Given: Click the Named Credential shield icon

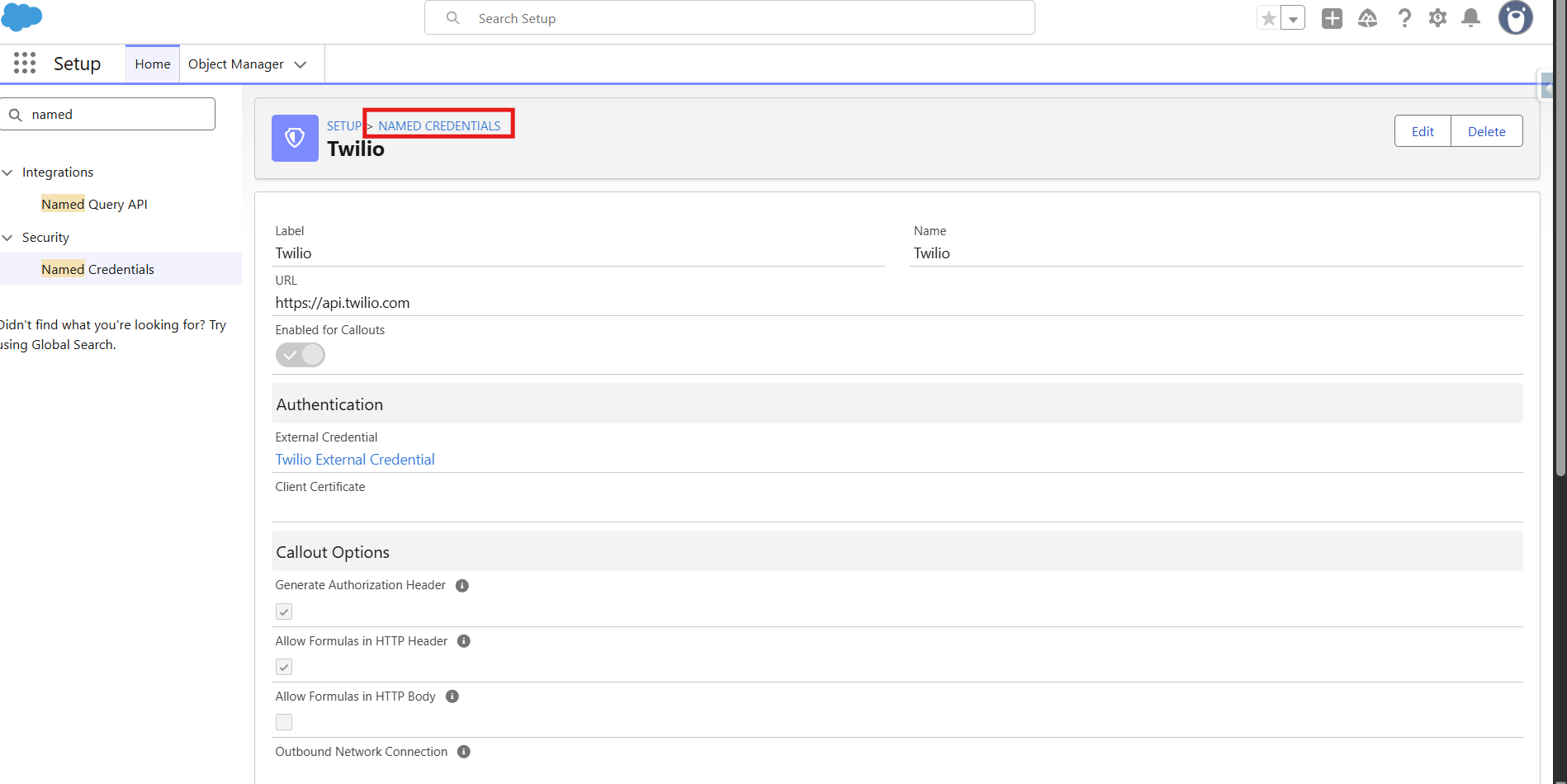Looking at the screenshot, I should [x=295, y=138].
